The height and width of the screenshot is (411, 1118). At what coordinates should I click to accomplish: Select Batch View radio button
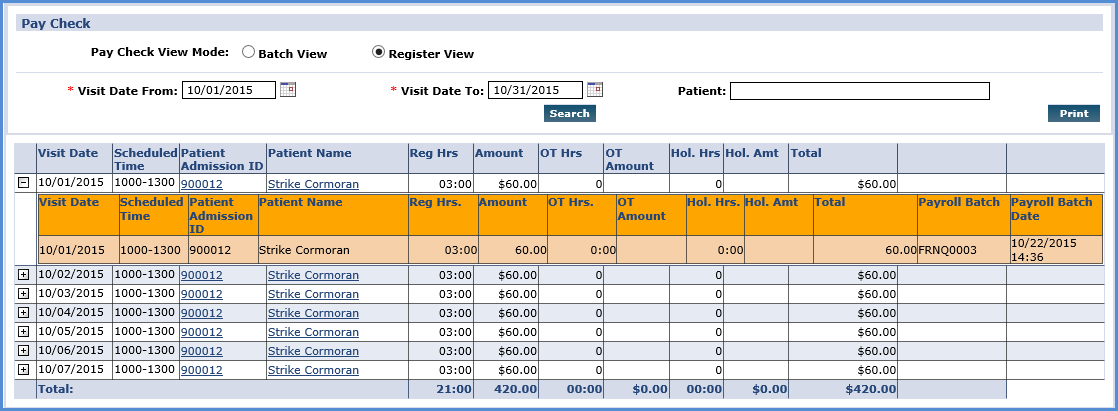point(248,52)
